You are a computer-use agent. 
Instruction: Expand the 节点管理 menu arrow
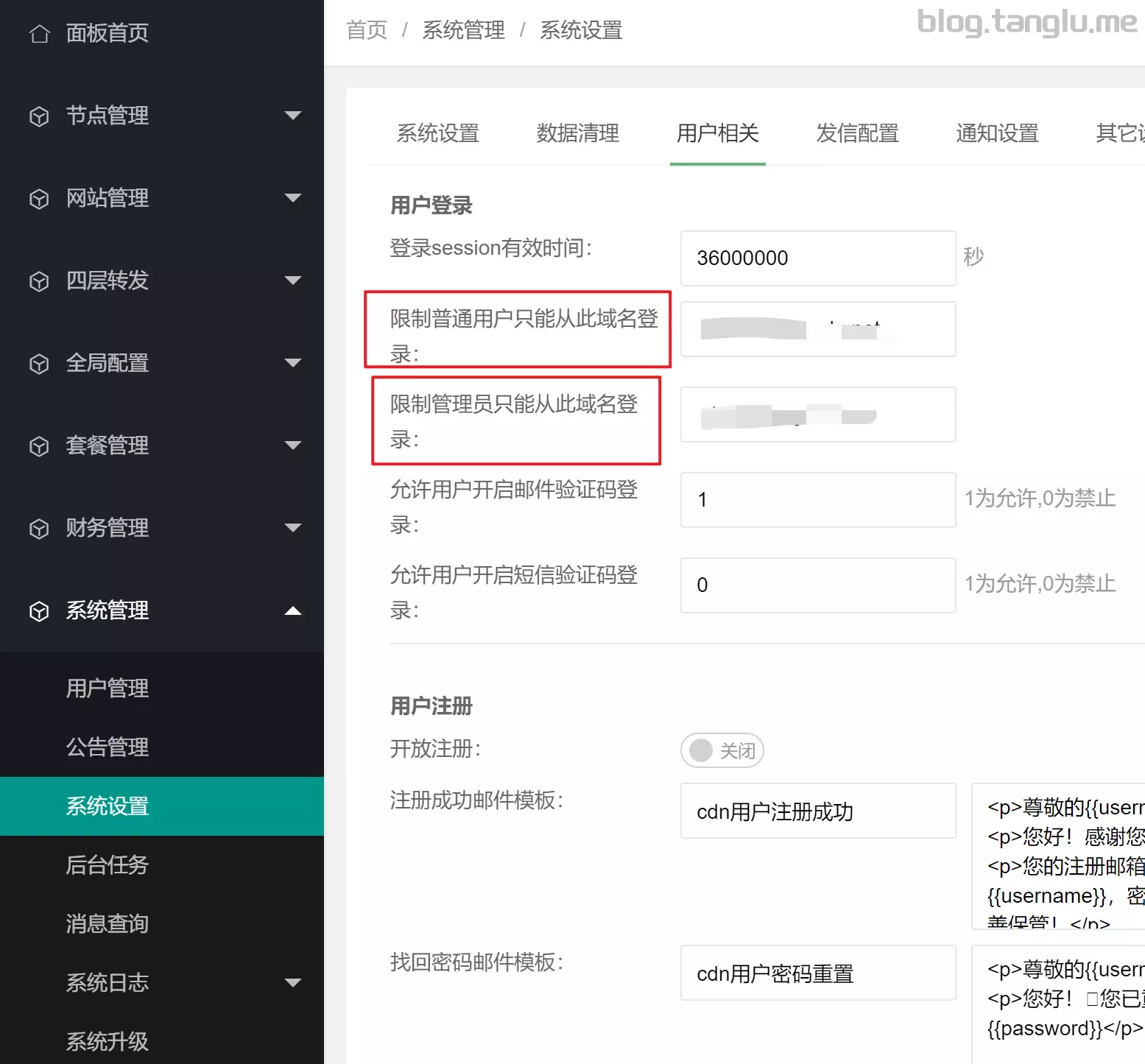pos(293,116)
